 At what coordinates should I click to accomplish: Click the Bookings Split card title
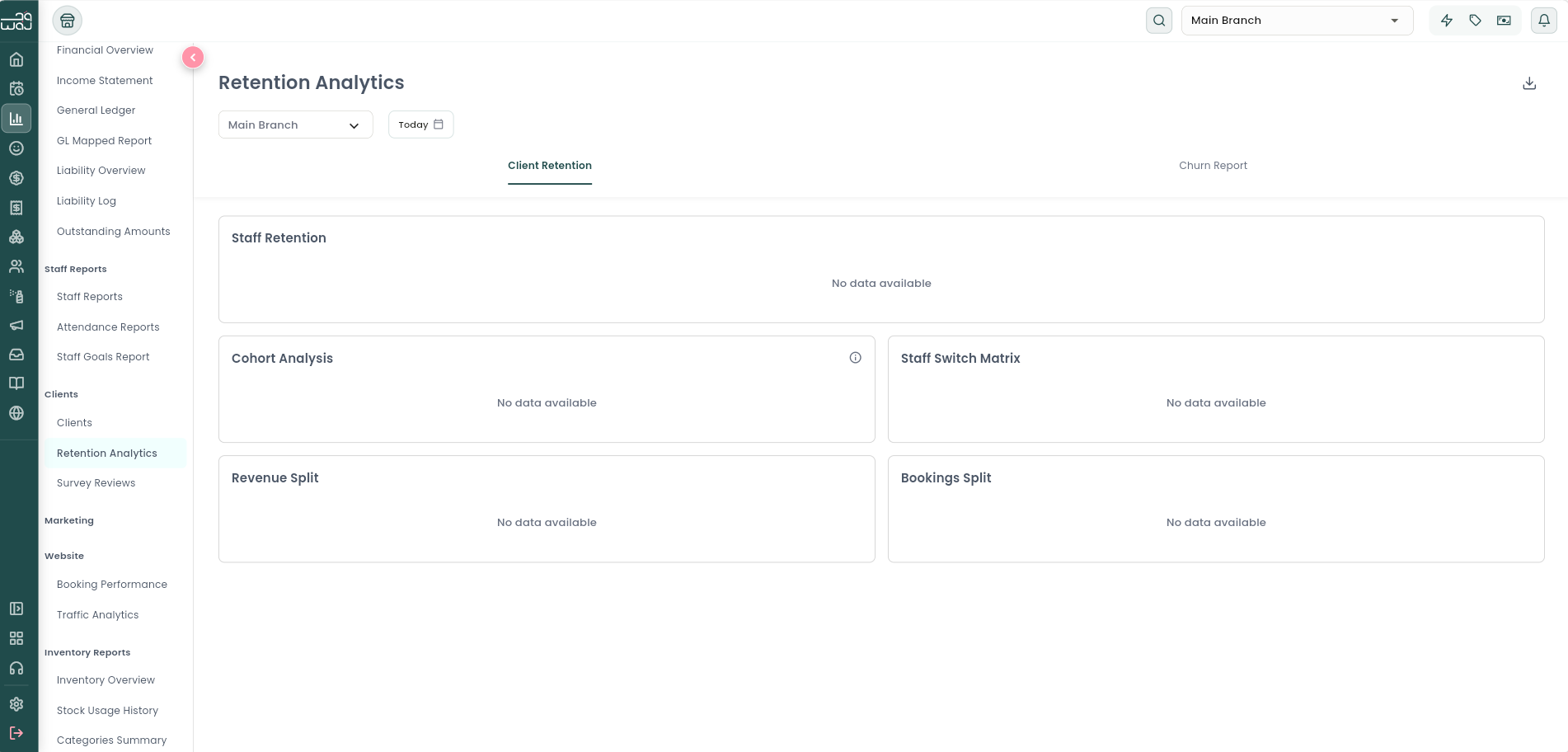[x=946, y=477]
